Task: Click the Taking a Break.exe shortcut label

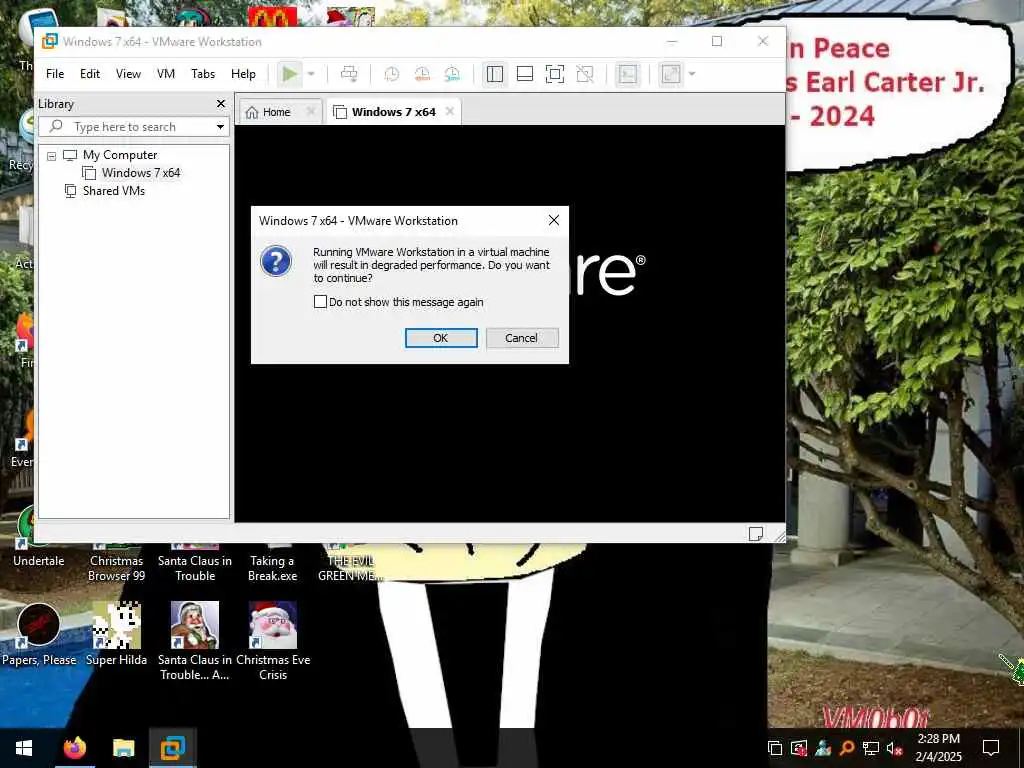Action: [272, 568]
